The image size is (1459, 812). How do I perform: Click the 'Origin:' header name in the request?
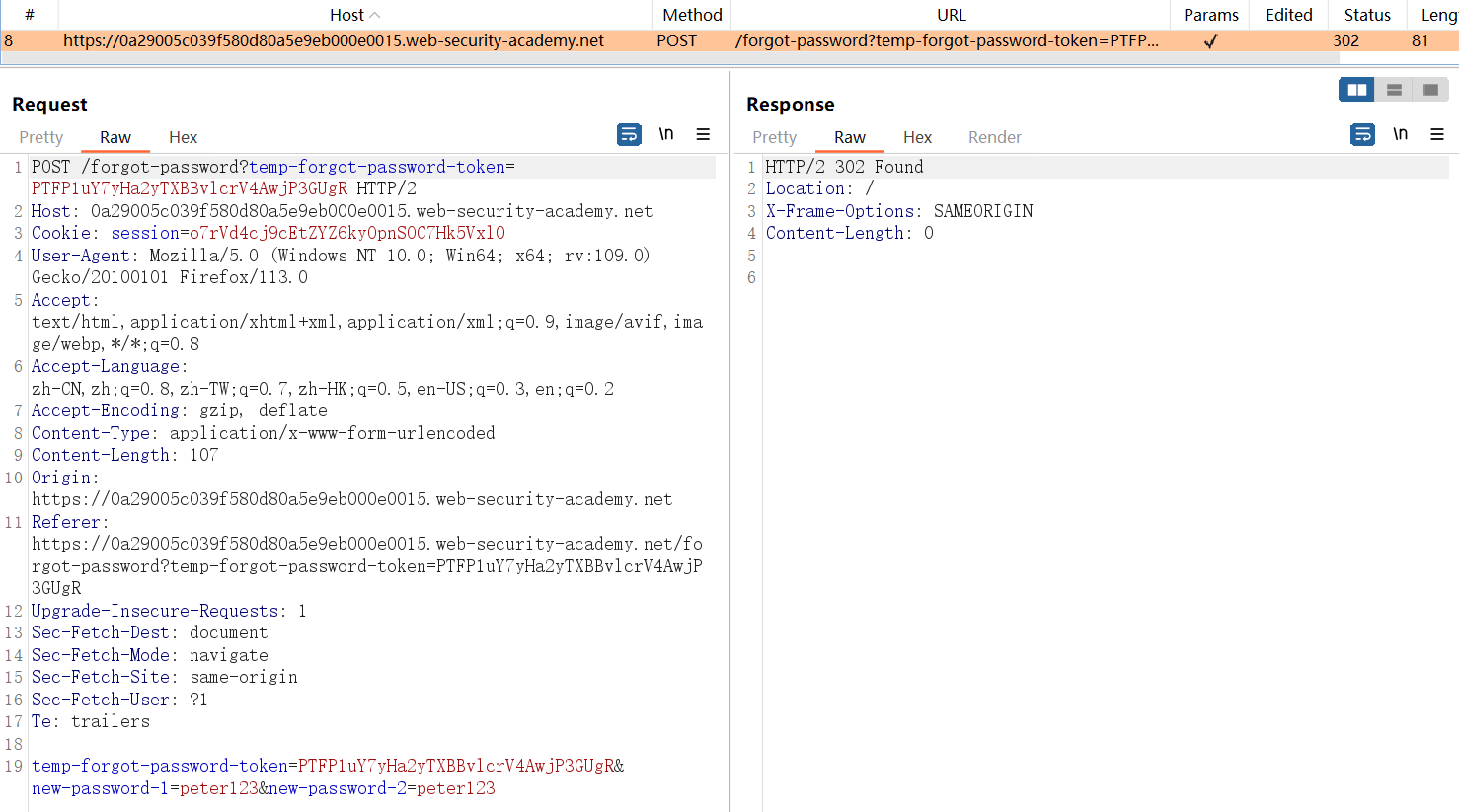click(66, 478)
